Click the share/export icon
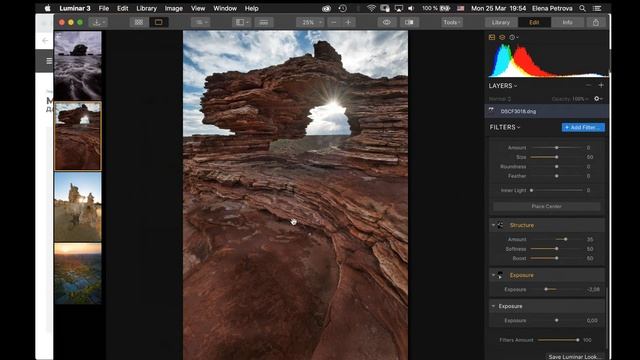 point(596,22)
